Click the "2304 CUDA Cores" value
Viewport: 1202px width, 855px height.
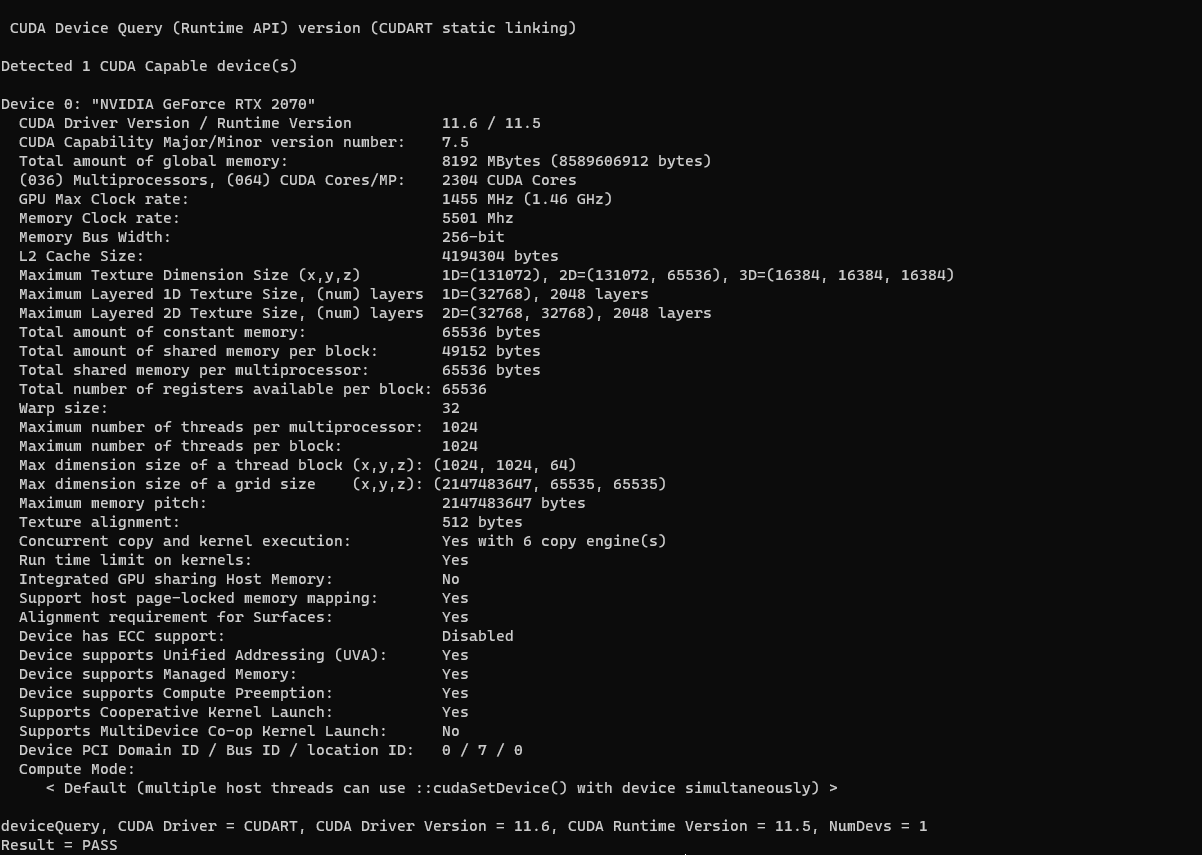[x=509, y=180]
